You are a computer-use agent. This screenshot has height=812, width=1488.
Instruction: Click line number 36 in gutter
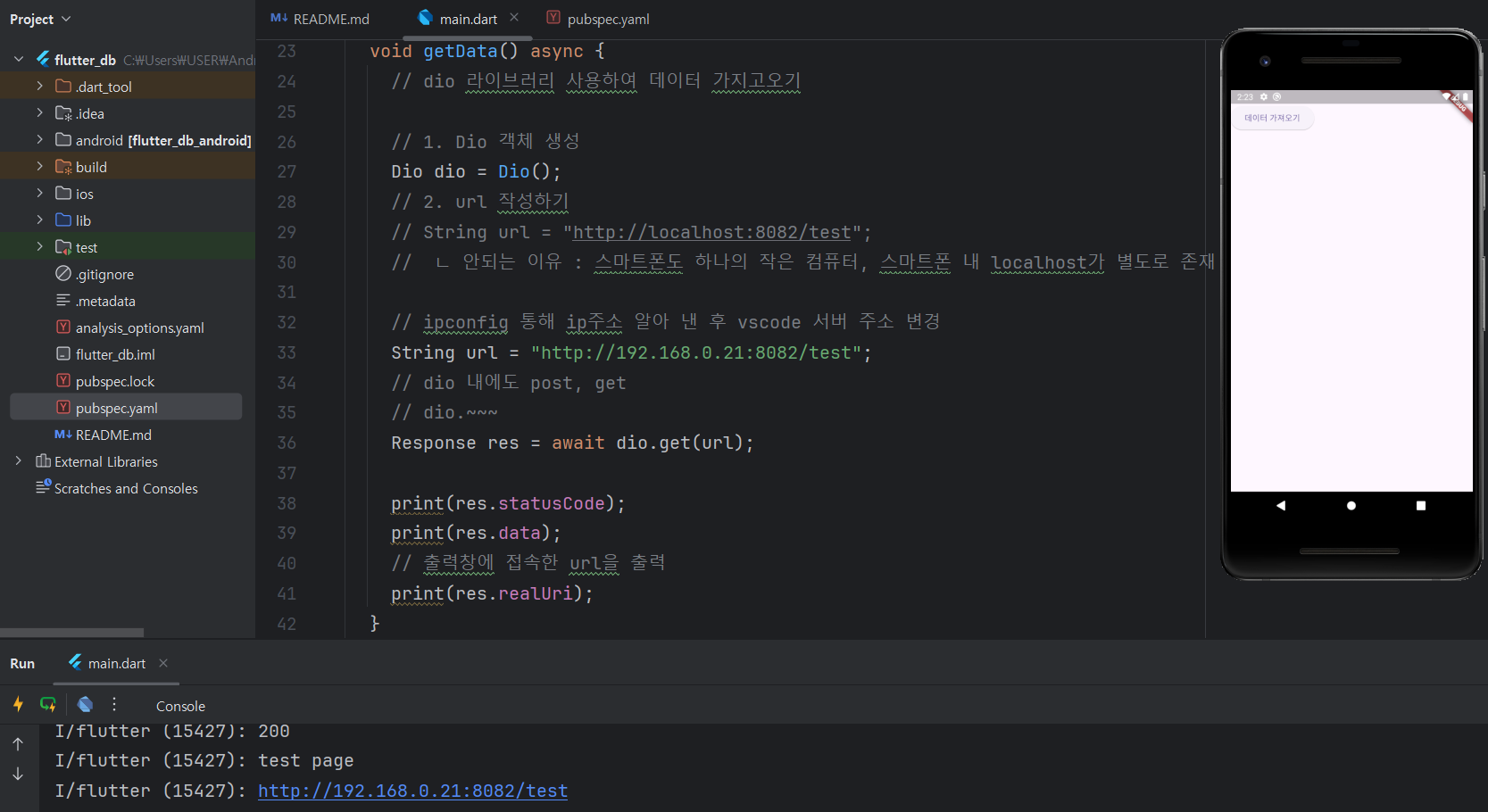tap(286, 443)
